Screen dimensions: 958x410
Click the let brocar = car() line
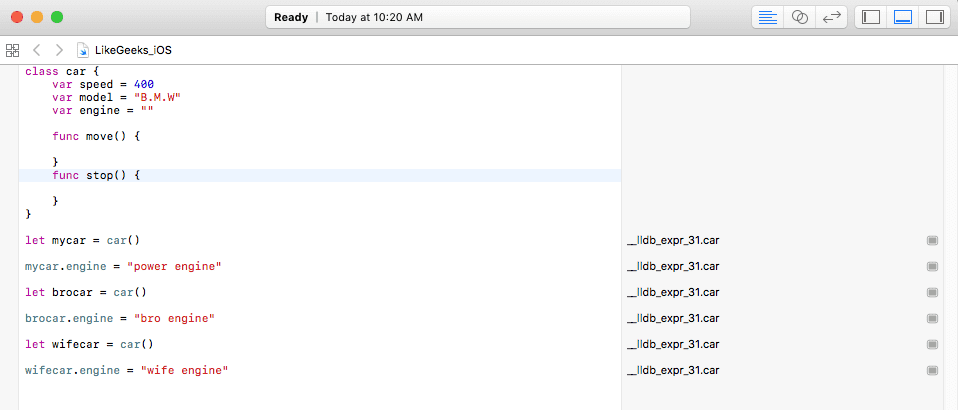tap(86, 293)
